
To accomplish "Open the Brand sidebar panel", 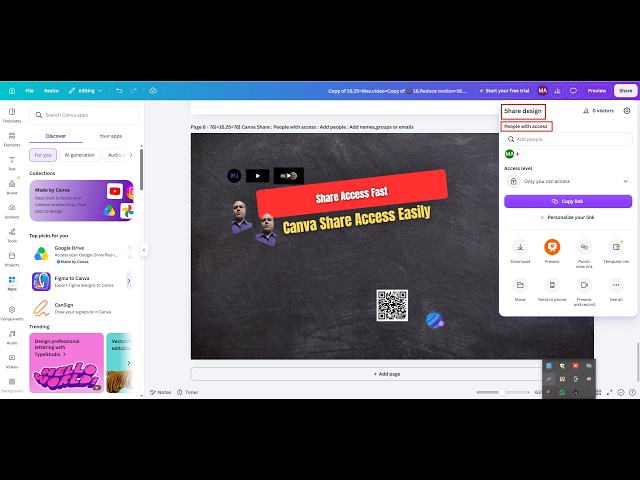I will coord(12,187).
